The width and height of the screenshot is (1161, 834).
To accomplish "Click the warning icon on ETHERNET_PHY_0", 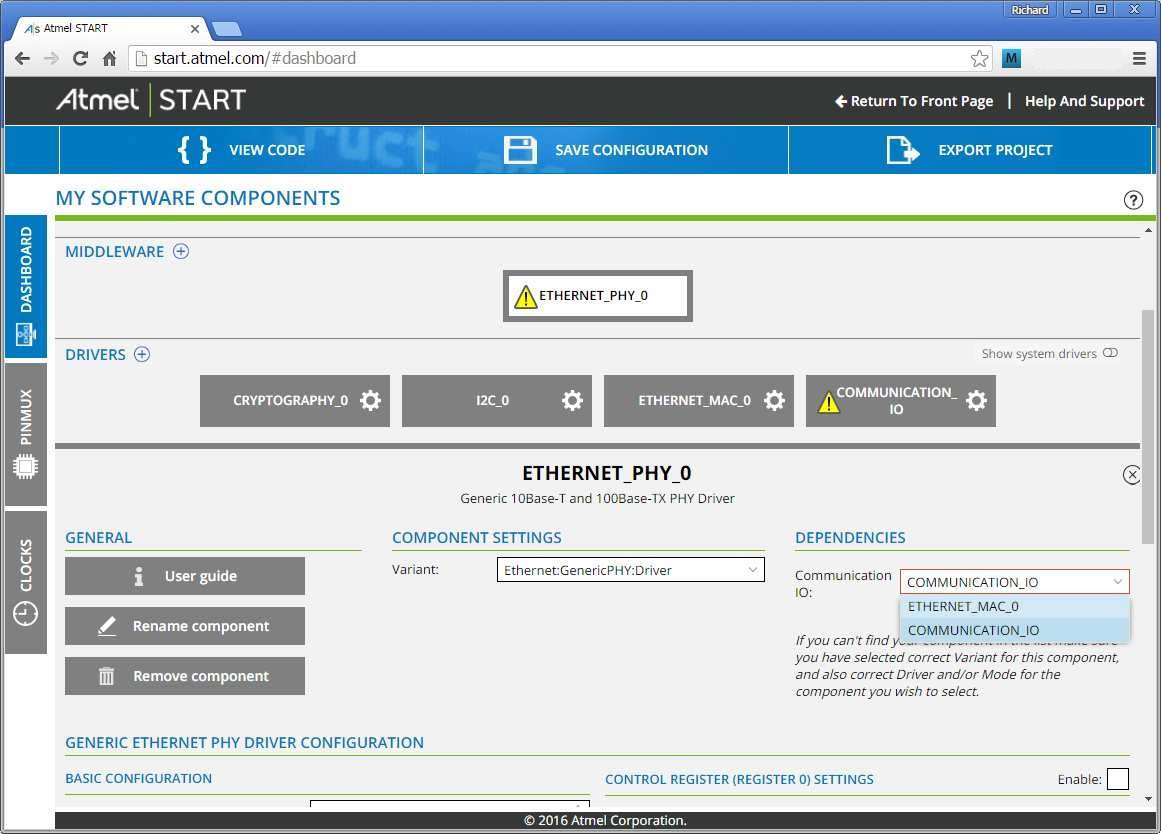I will [x=525, y=296].
